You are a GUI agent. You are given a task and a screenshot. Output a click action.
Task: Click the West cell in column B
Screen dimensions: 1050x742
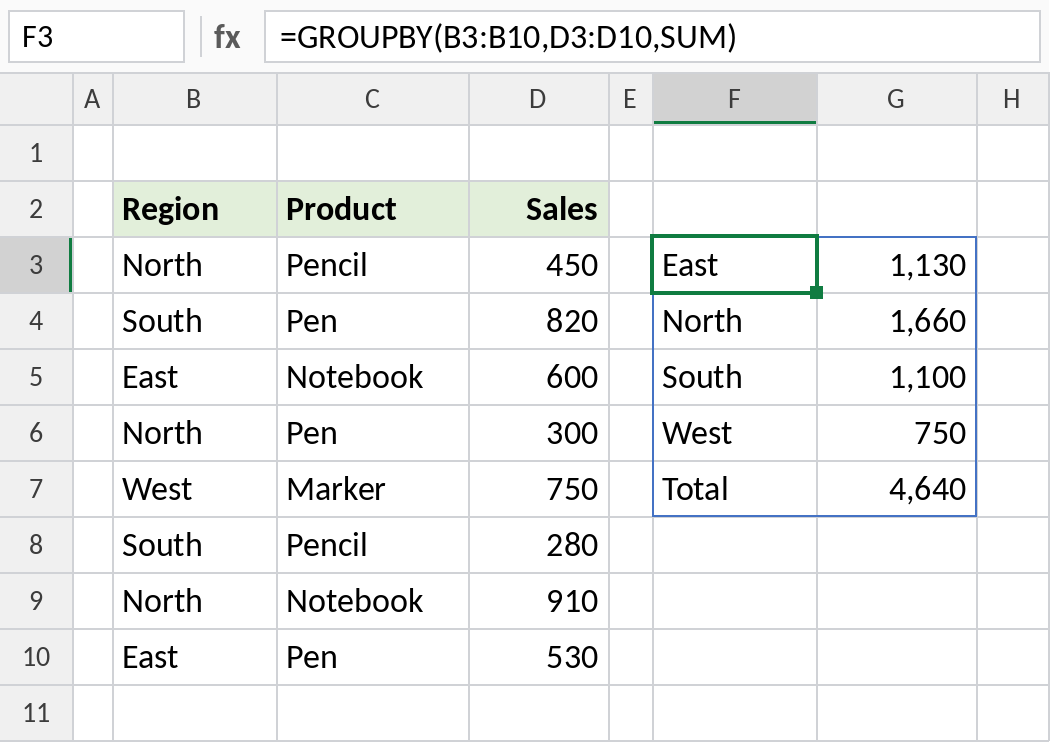click(195, 489)
